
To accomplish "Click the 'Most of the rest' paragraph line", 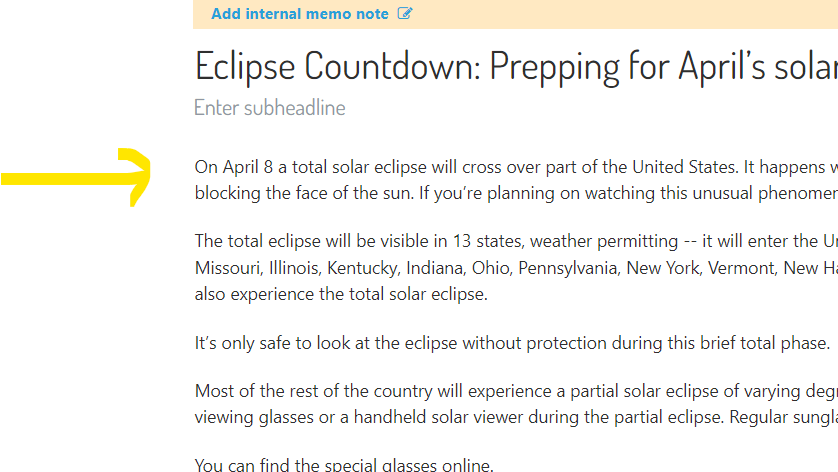I will 516,391.
